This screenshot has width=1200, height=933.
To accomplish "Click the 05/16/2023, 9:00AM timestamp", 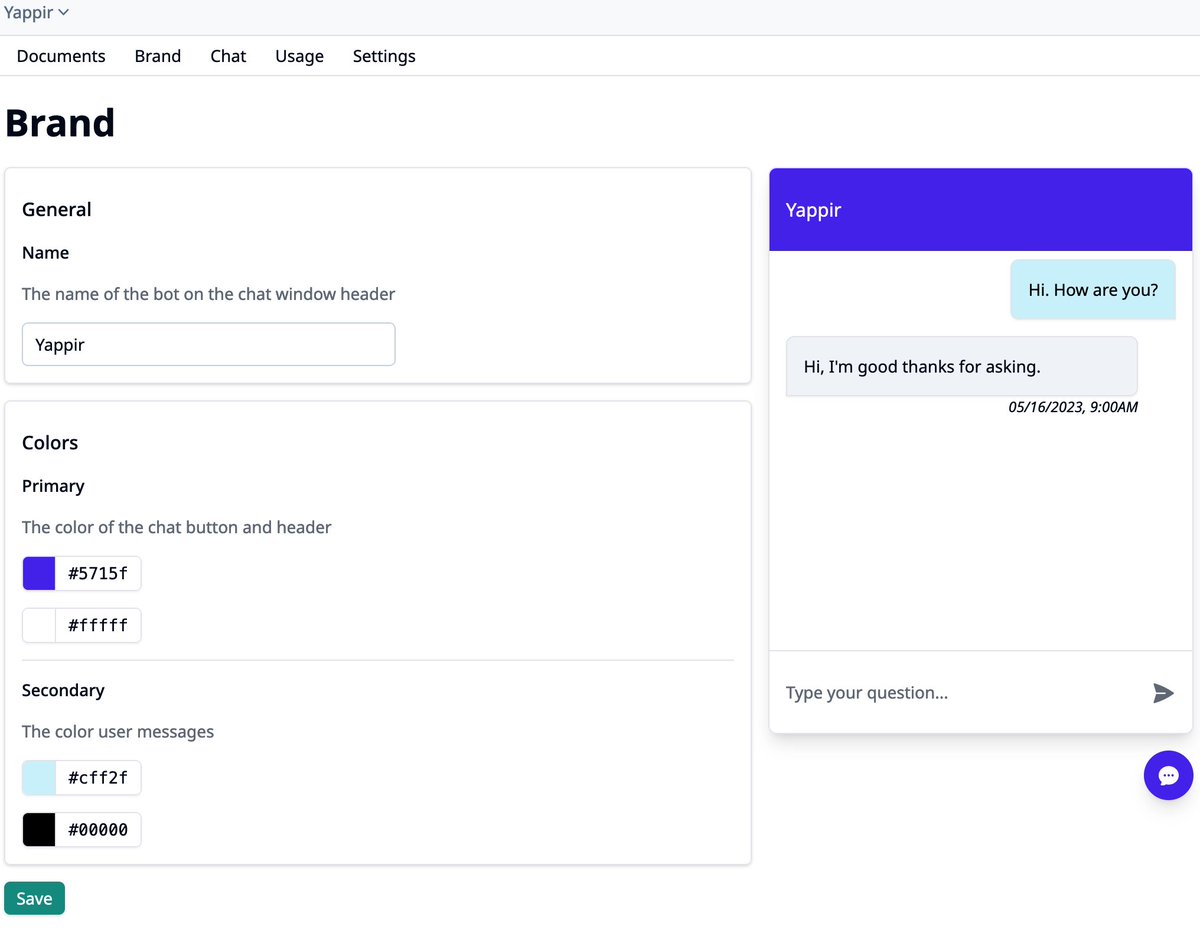I will click(1073, 407).
